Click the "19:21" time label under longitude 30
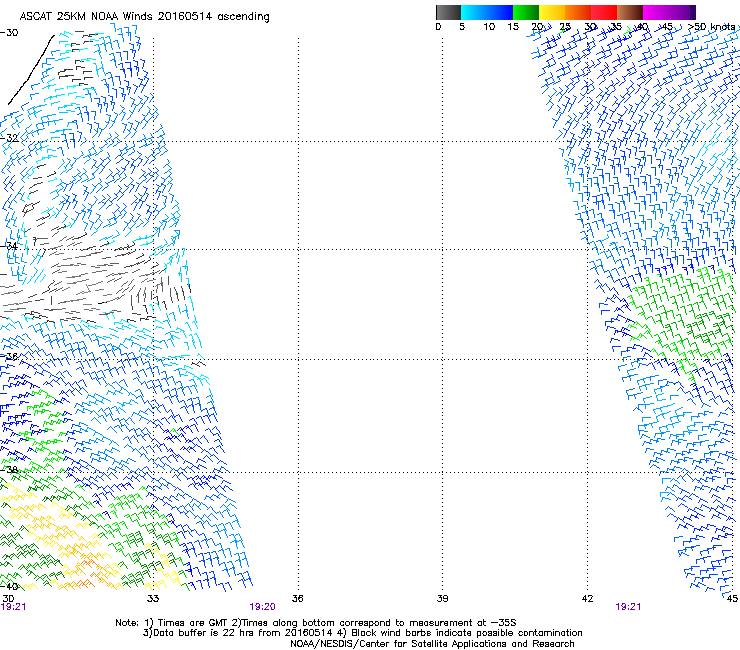 (14, 607)
